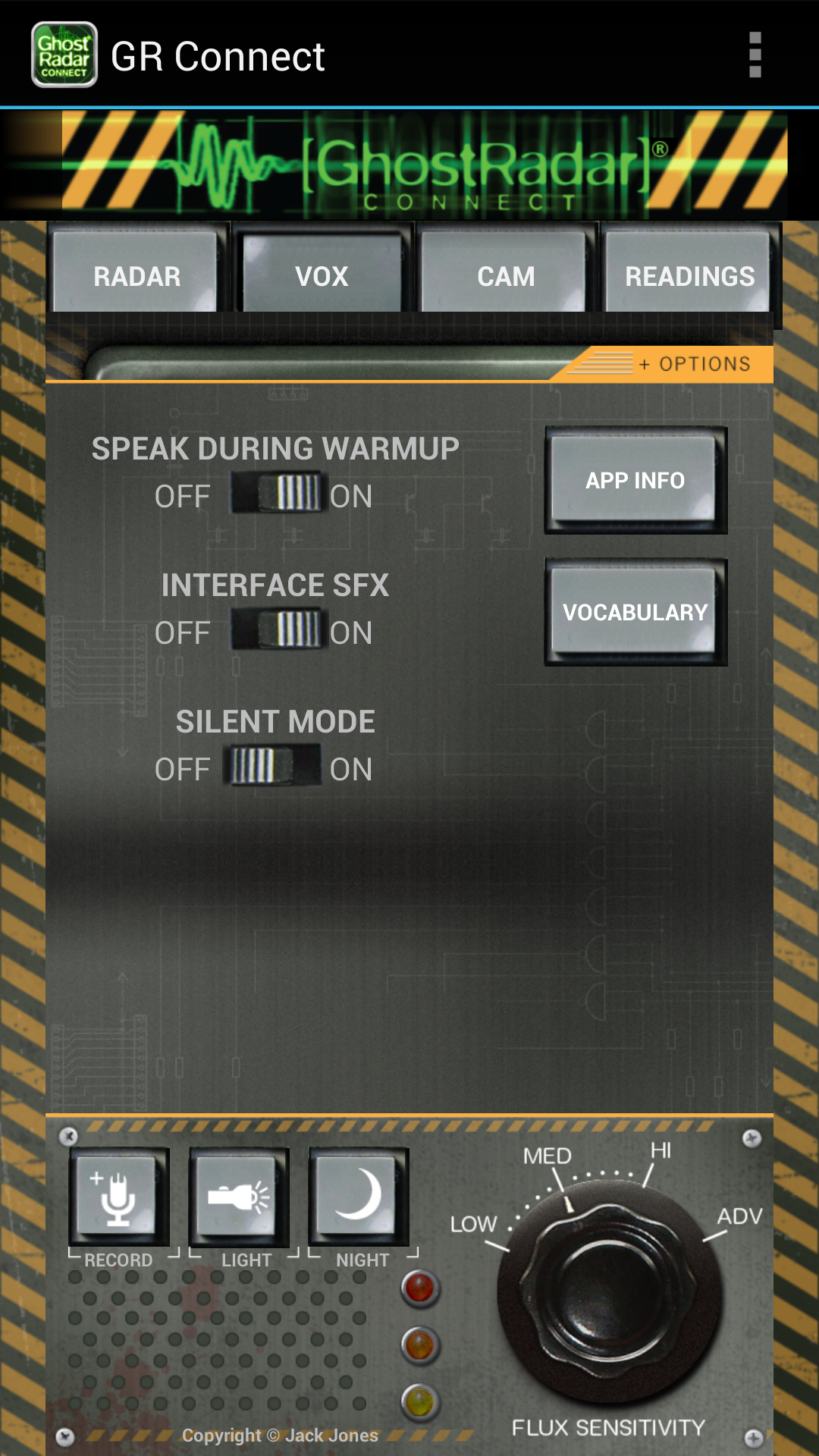Toggle the Silent Mode switch
This screenshot has height=1456, width=819.
pos(271,765)
